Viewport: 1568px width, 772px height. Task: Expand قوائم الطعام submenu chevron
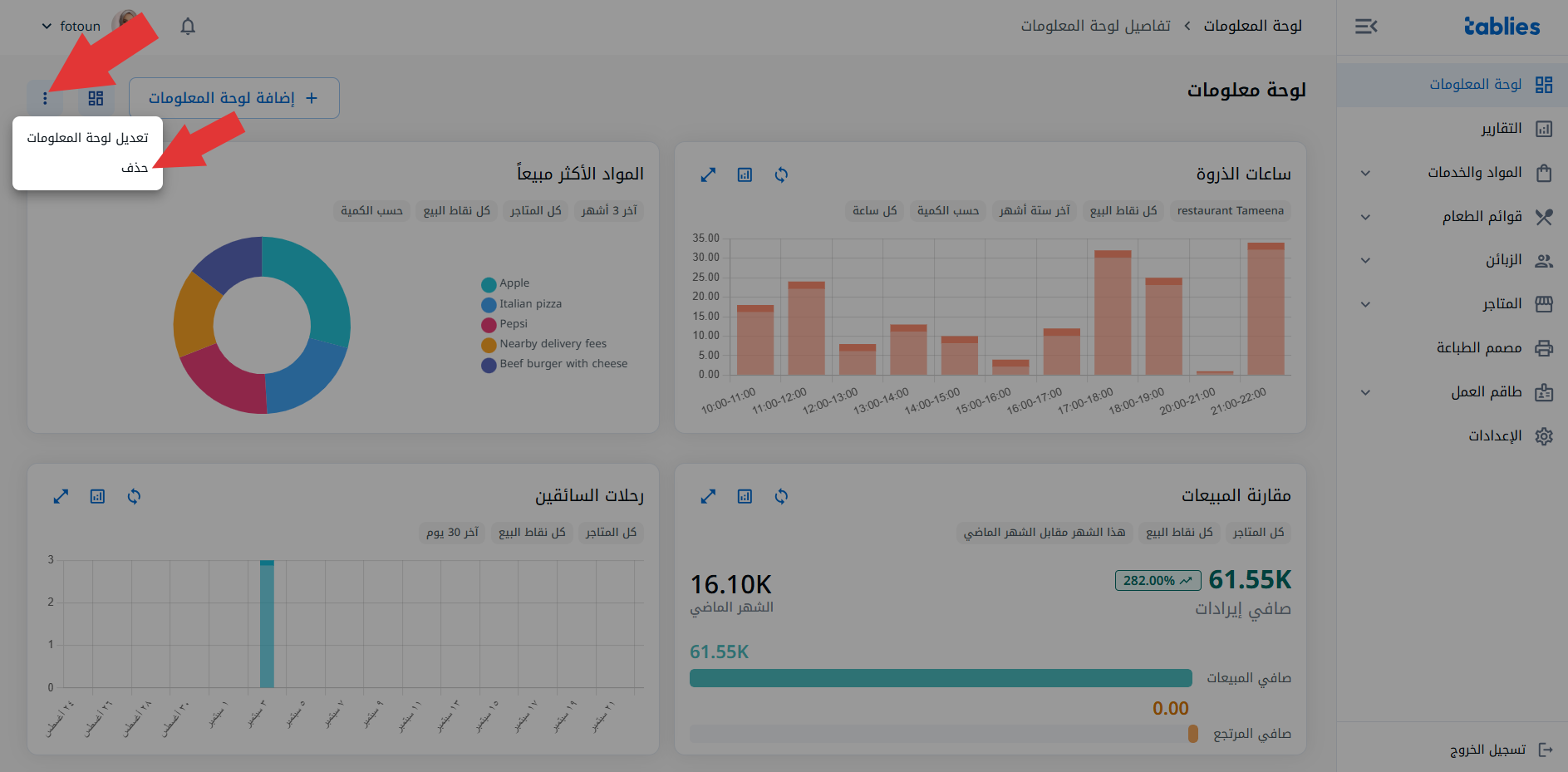point(1365,217)
